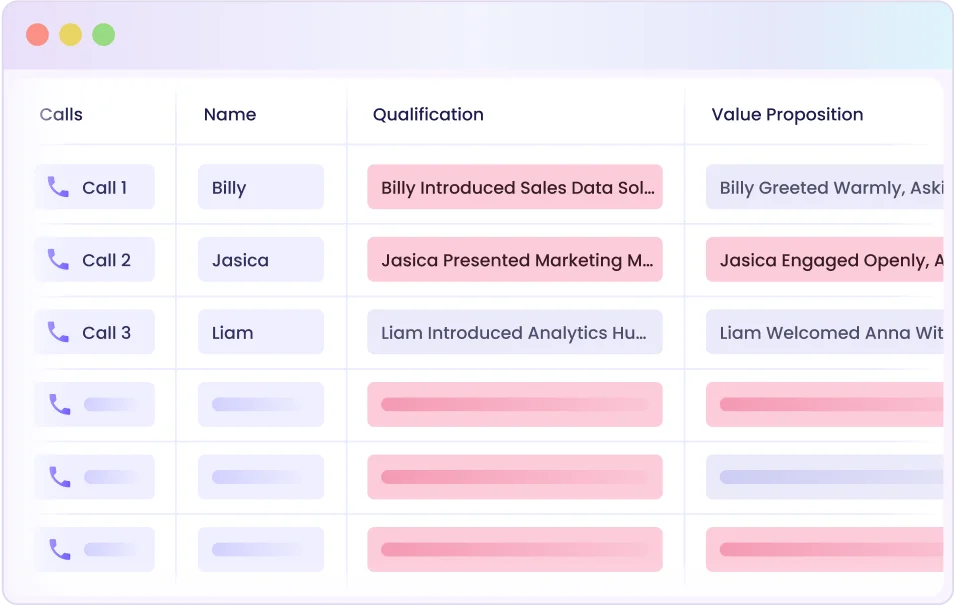The height and width of the screenshot is (605, 954).
Task: Click the phone icon for Call 1
Action: 59,187
